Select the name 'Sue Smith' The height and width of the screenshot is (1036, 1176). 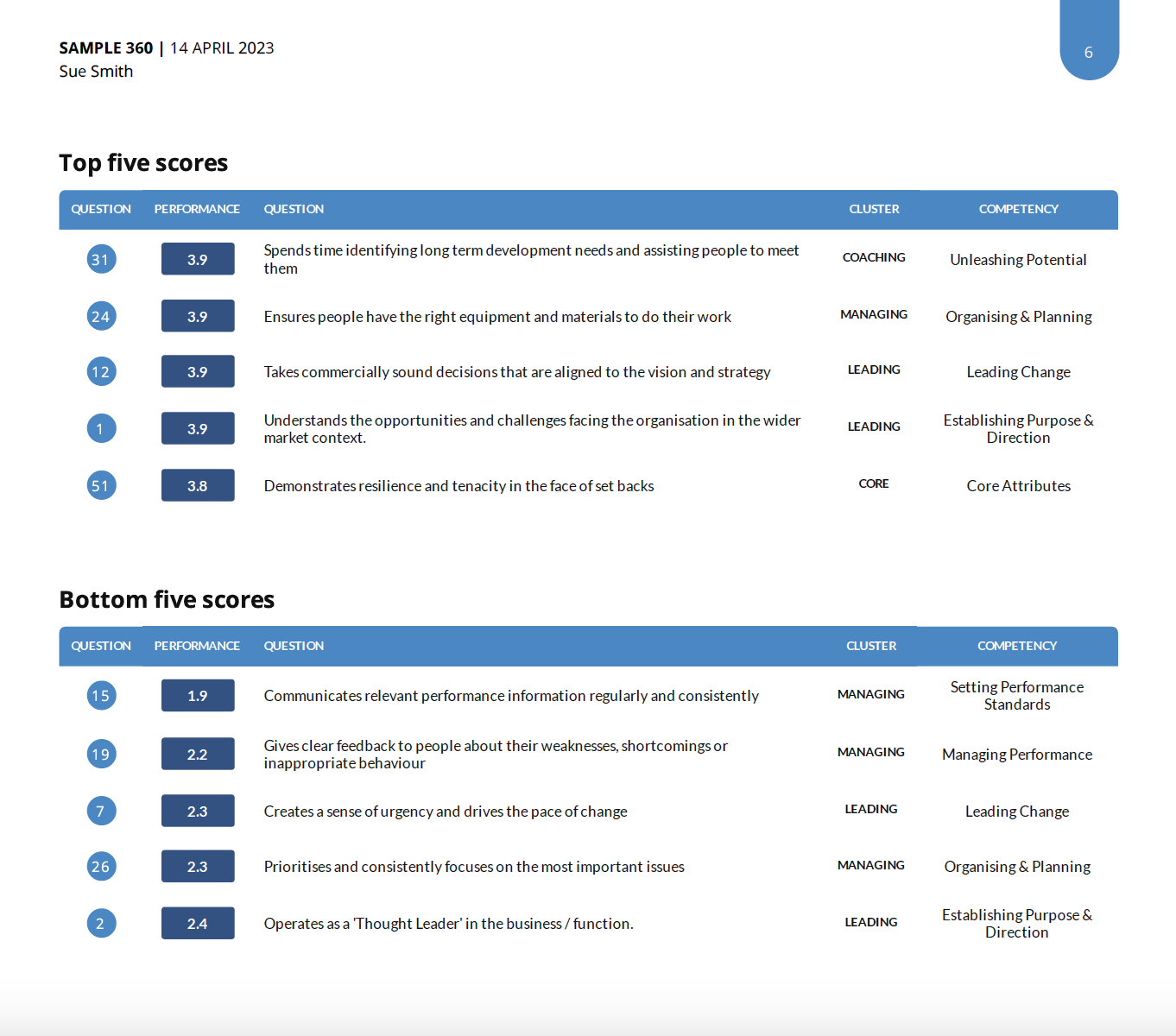96,72
